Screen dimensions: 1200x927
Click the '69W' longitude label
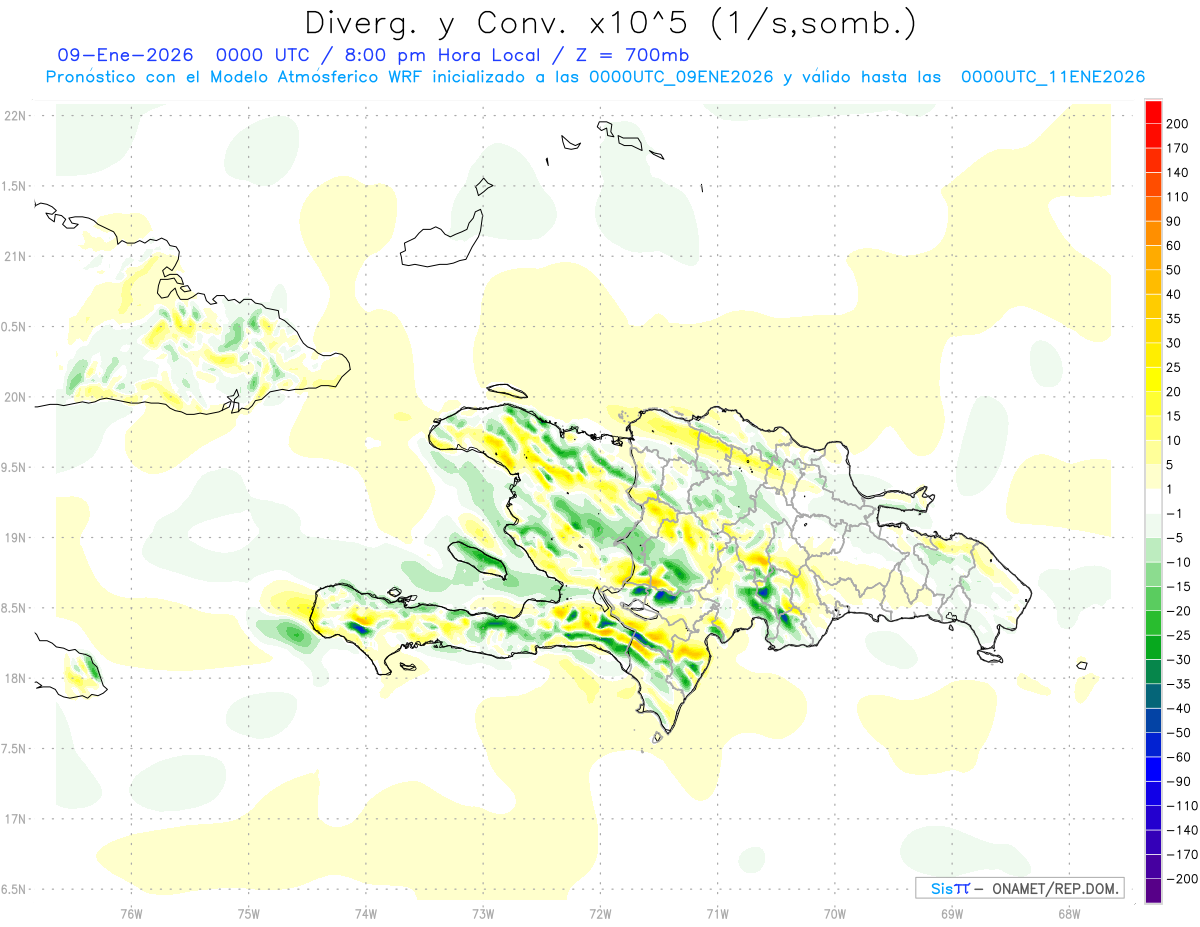952,913
